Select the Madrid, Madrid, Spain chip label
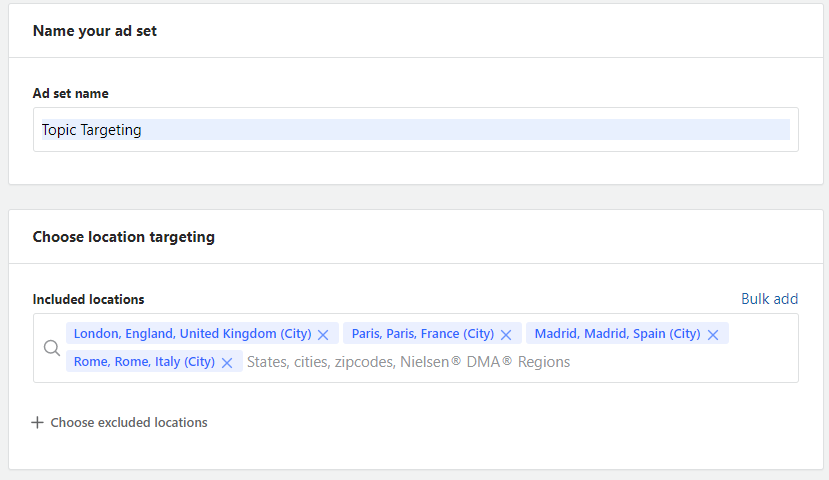This screenshot has height=480, width=829. 617,334
